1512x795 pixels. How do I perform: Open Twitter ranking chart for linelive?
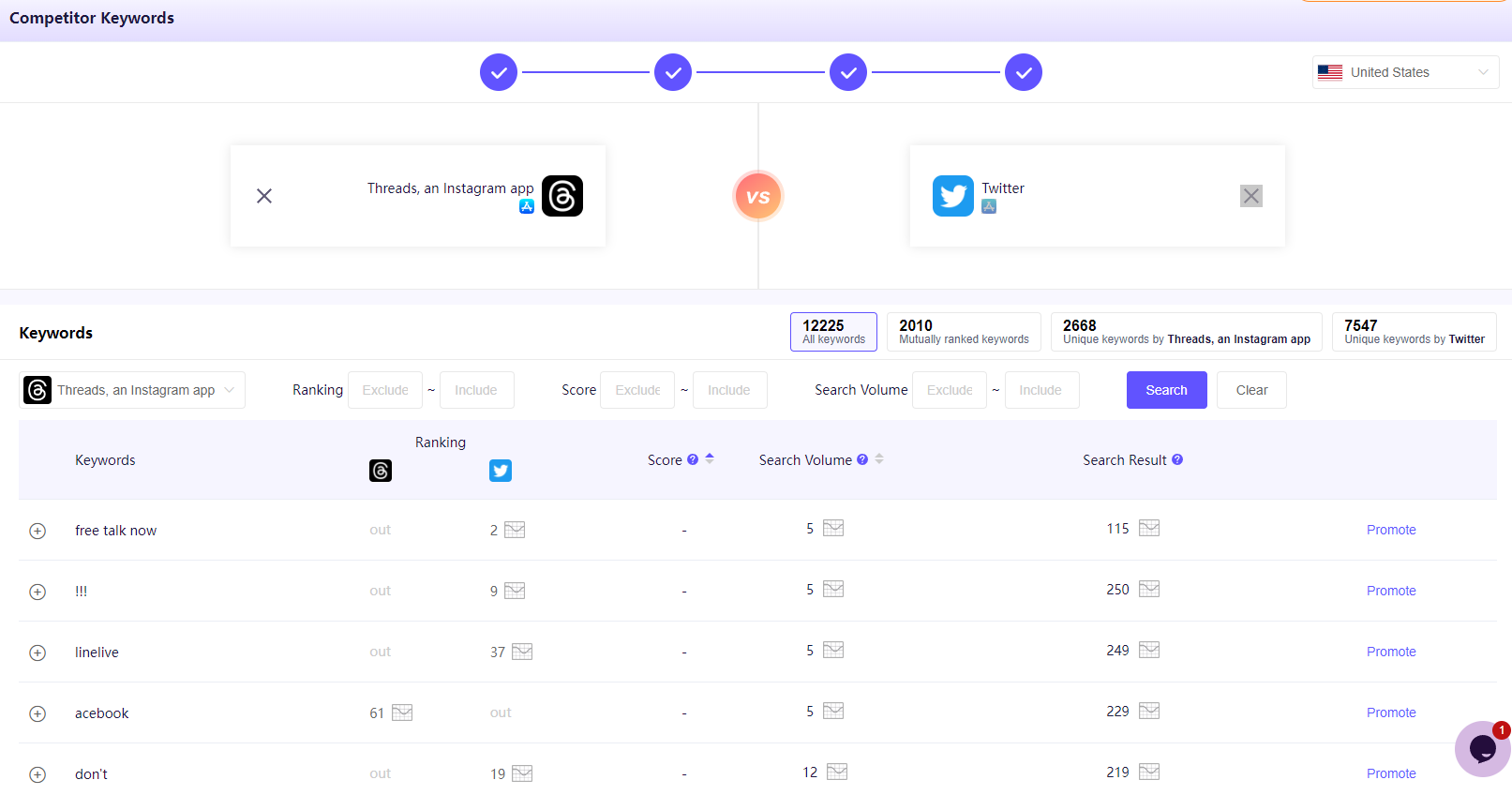coord(522,652)
